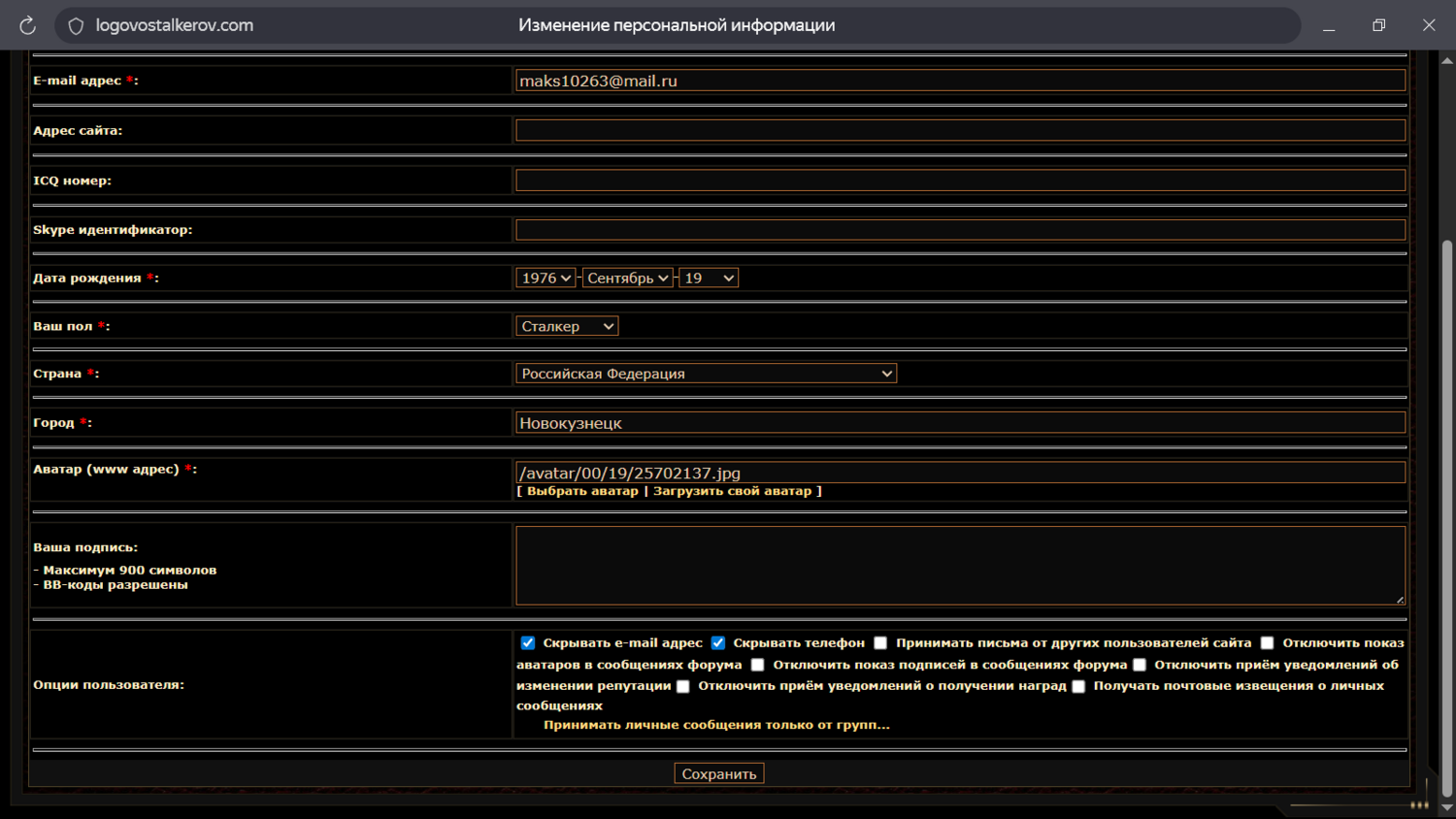Uncheck "Скрывать e-mail адрес" checkbox
The width and height of the screenshot is (1456, 819).
pos(528,643)
